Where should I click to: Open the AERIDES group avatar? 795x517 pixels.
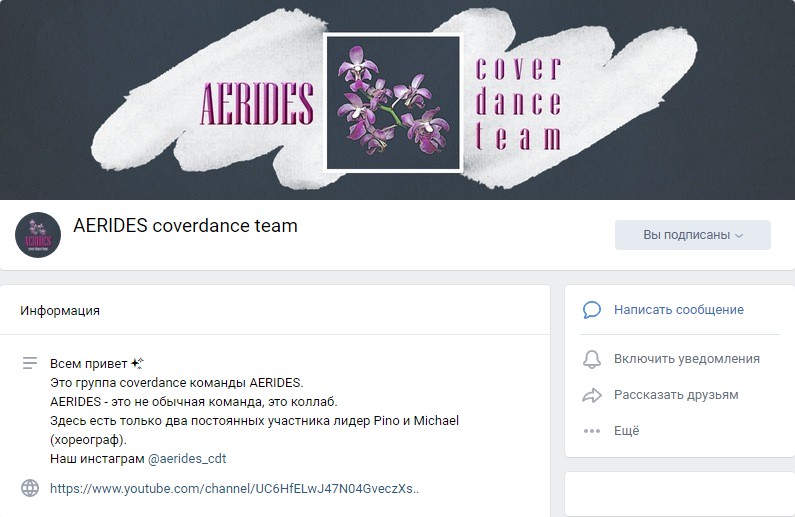tap(38, 235)
